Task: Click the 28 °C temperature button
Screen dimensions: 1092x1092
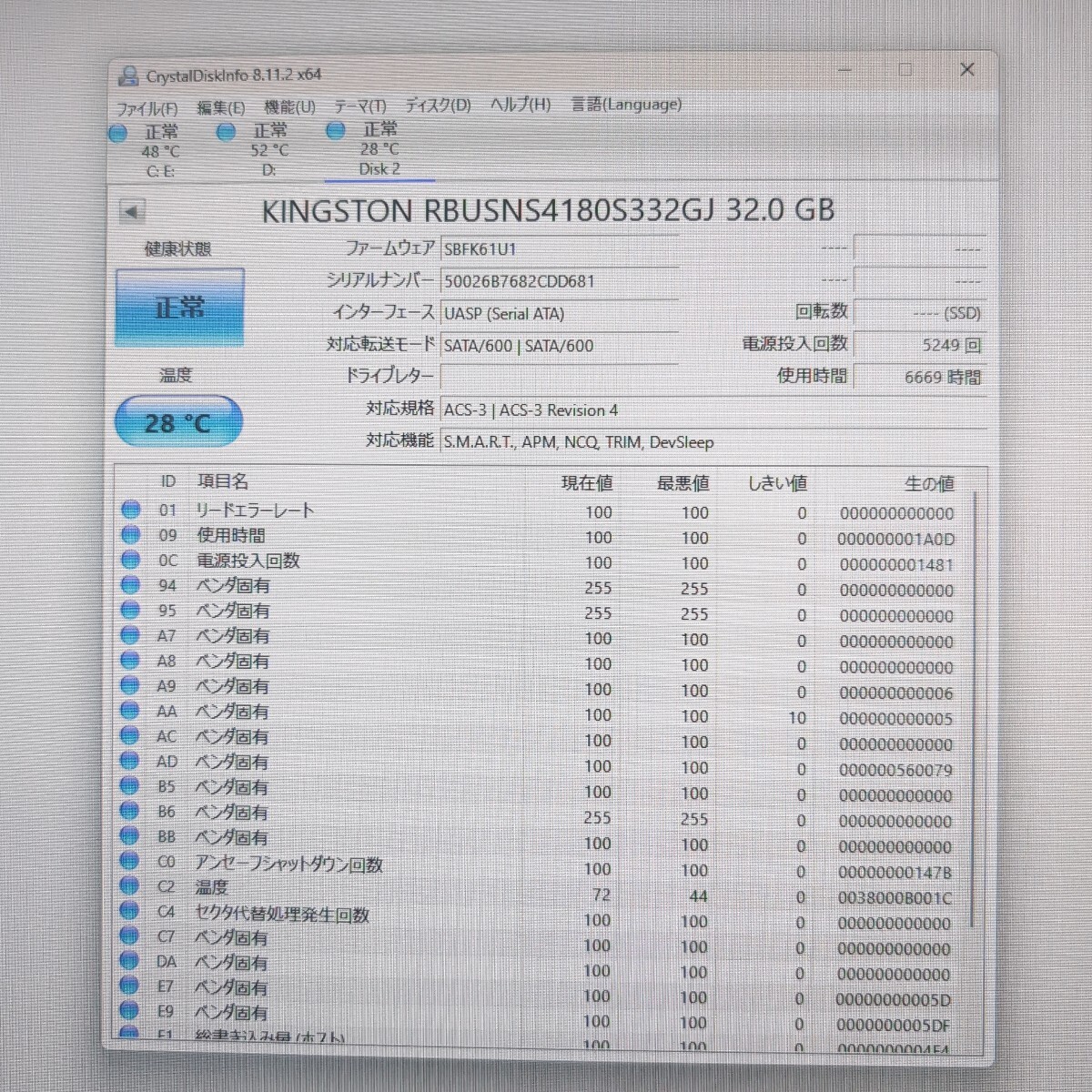Action: click(x=178, y=422)
